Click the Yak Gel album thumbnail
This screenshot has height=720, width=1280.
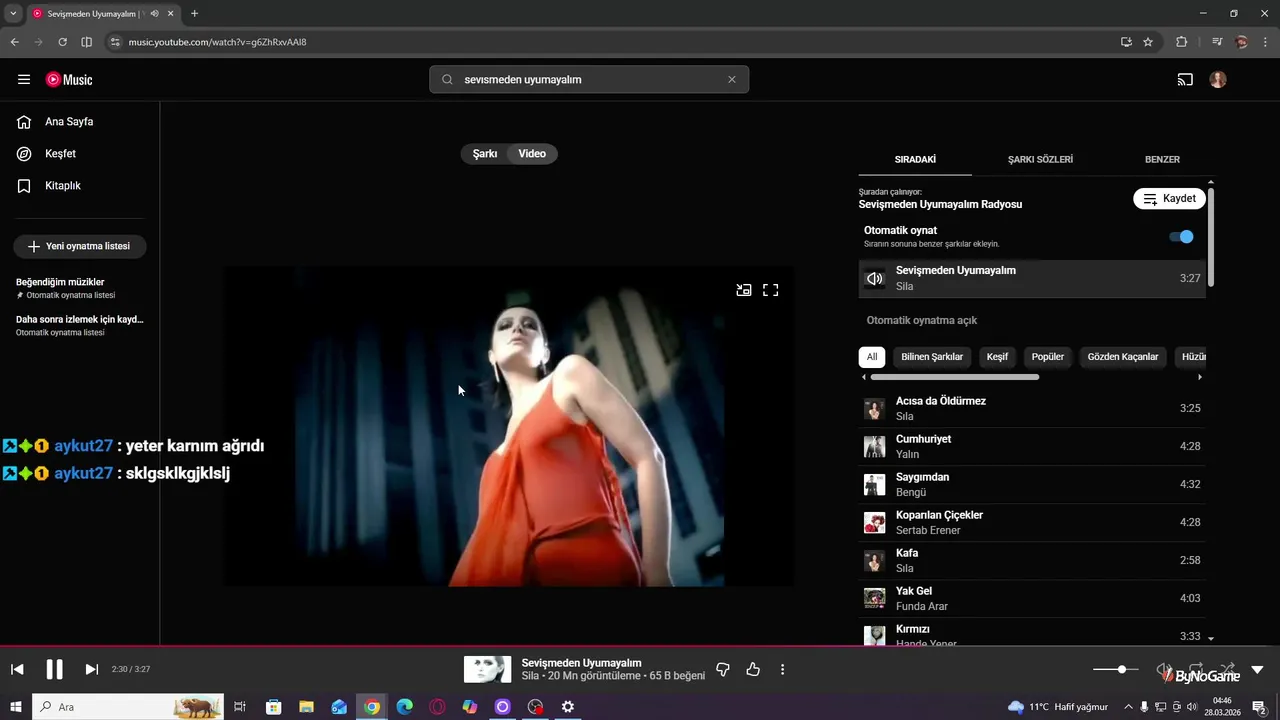coord(875,599)
